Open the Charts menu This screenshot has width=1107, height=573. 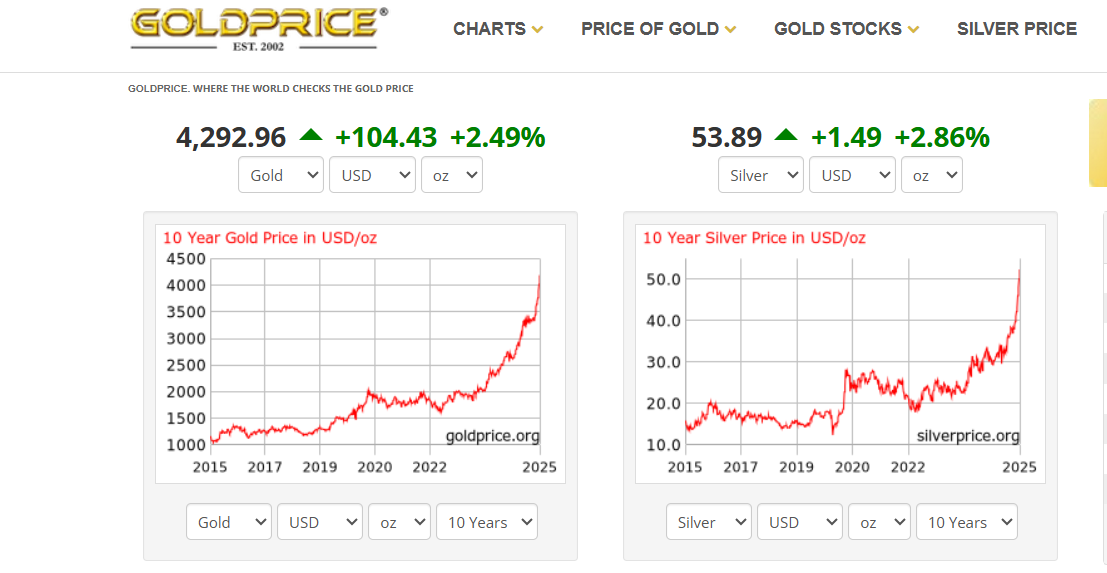click(x=498, y=29)
